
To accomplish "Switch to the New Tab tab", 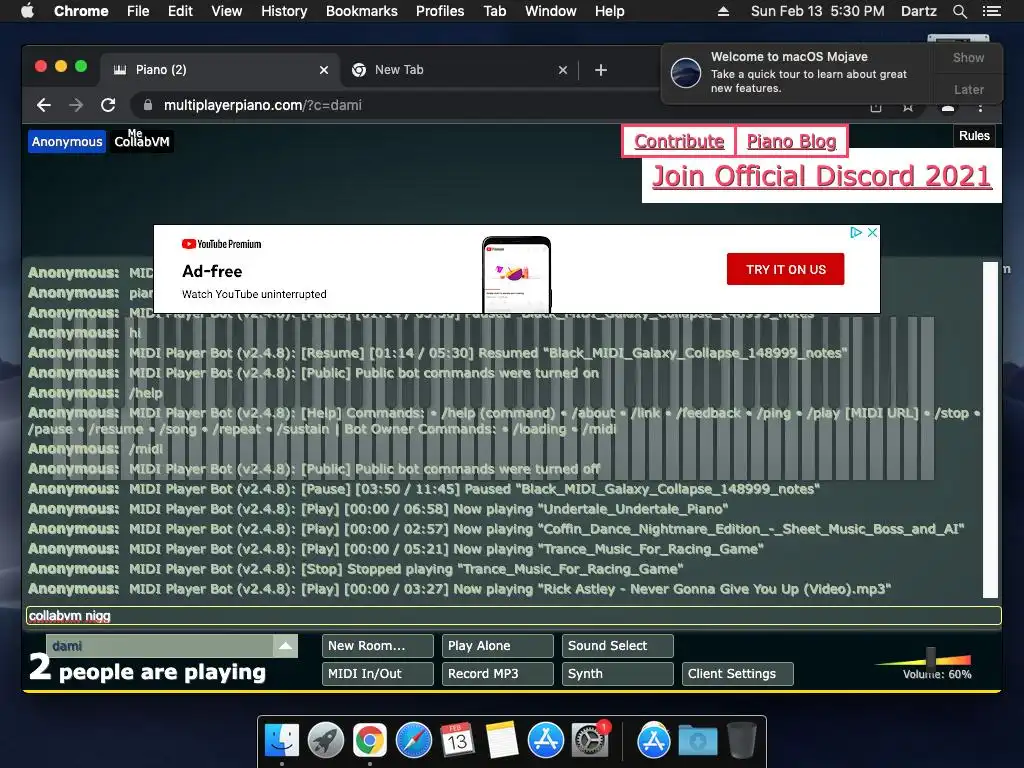I will pos(457,70).
